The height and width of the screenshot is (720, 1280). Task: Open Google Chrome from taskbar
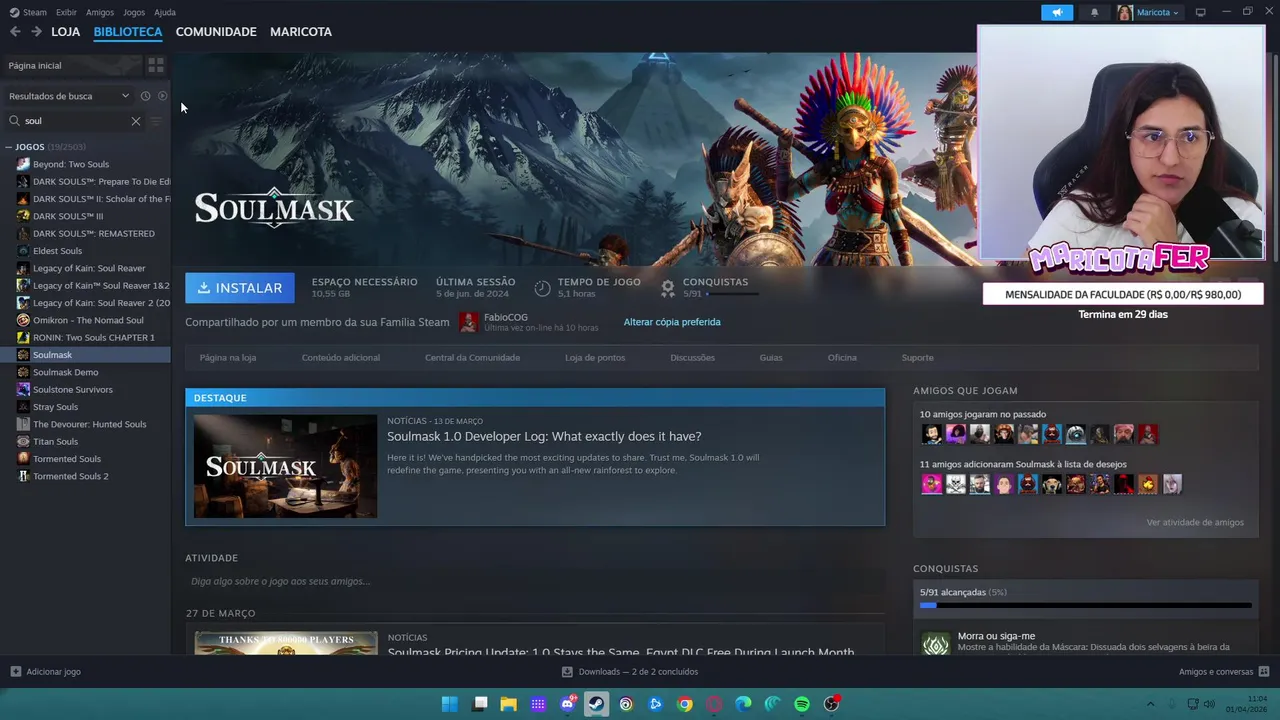tap(685, 704)
